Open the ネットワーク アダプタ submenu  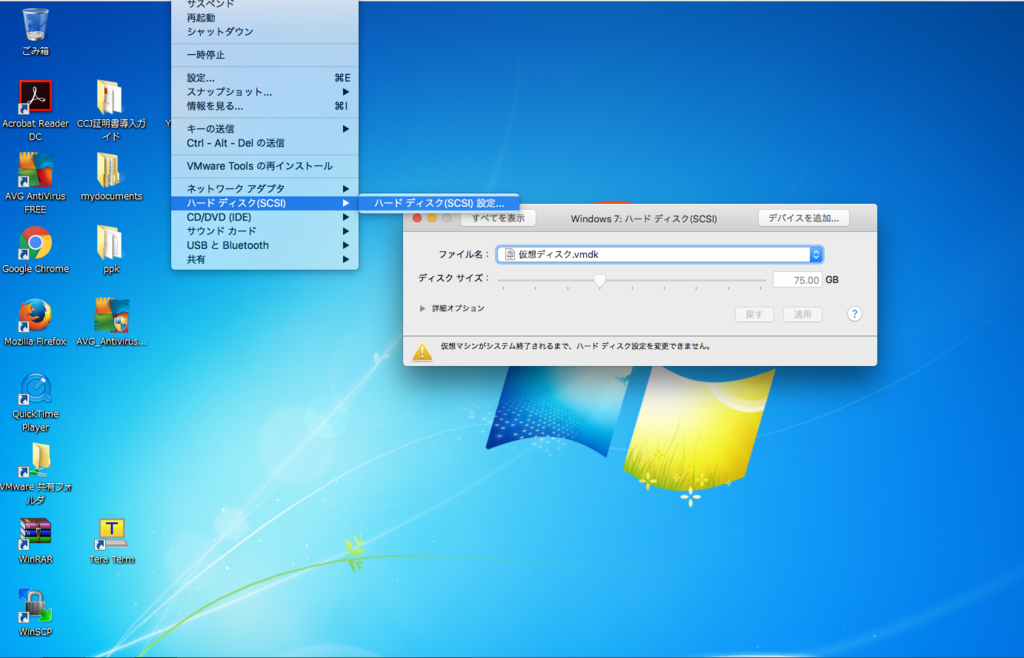point(264,189)
